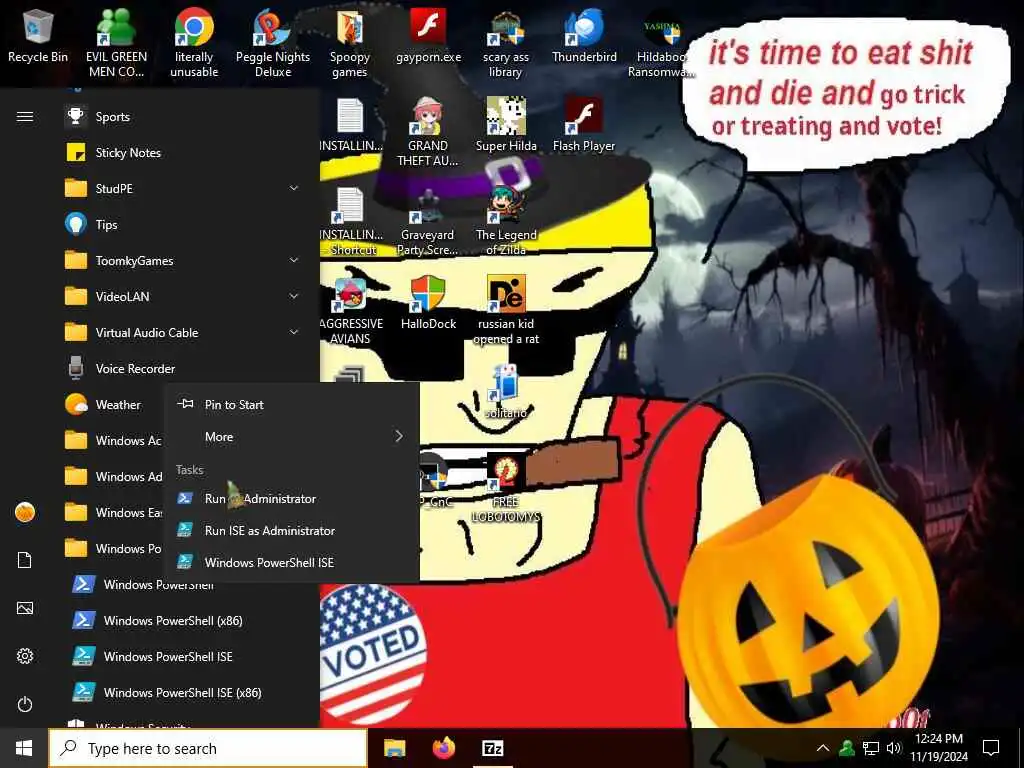Select Pin to Start
1024x768 pixels.
coord(292,404)
